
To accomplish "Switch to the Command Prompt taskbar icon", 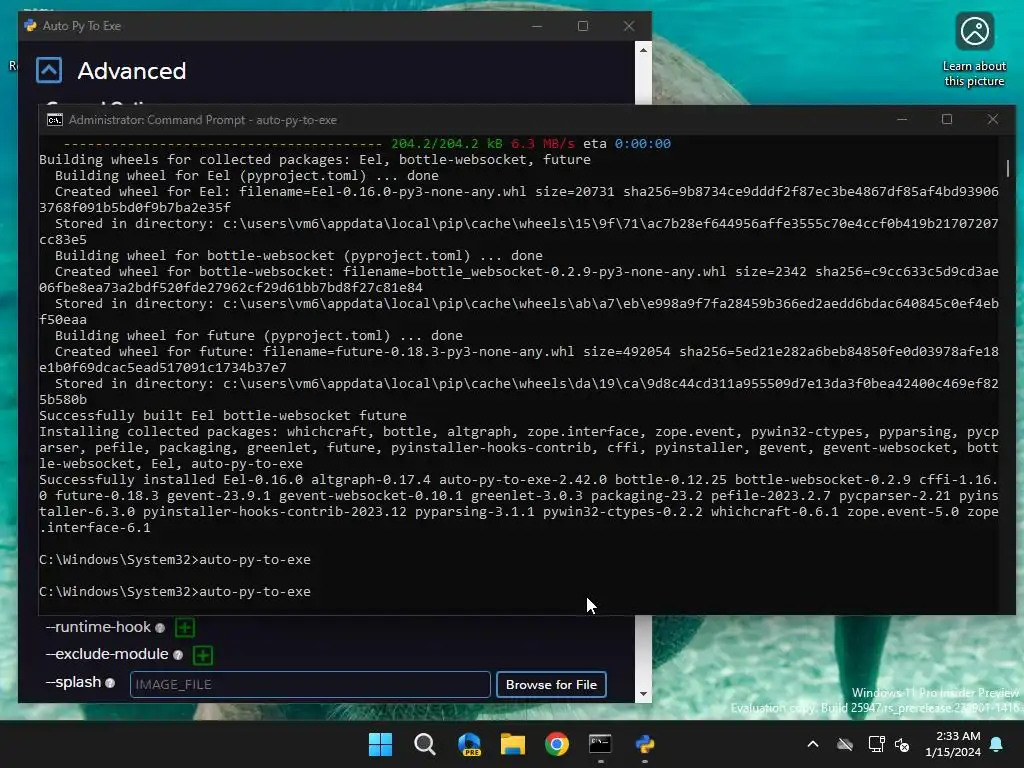I will click(600, 744).
